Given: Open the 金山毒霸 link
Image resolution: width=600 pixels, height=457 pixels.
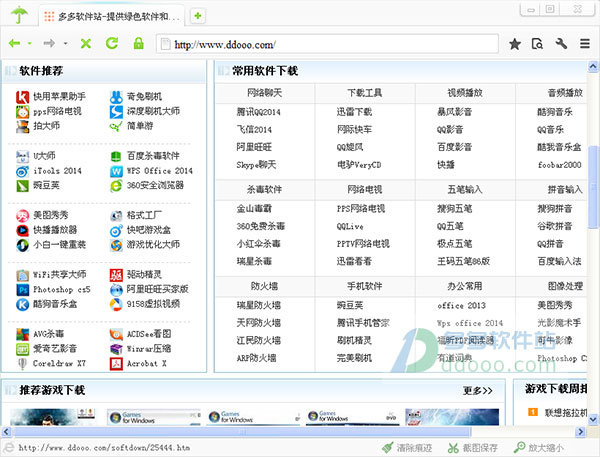Looking at the screenshot, I should coord(254,209).
